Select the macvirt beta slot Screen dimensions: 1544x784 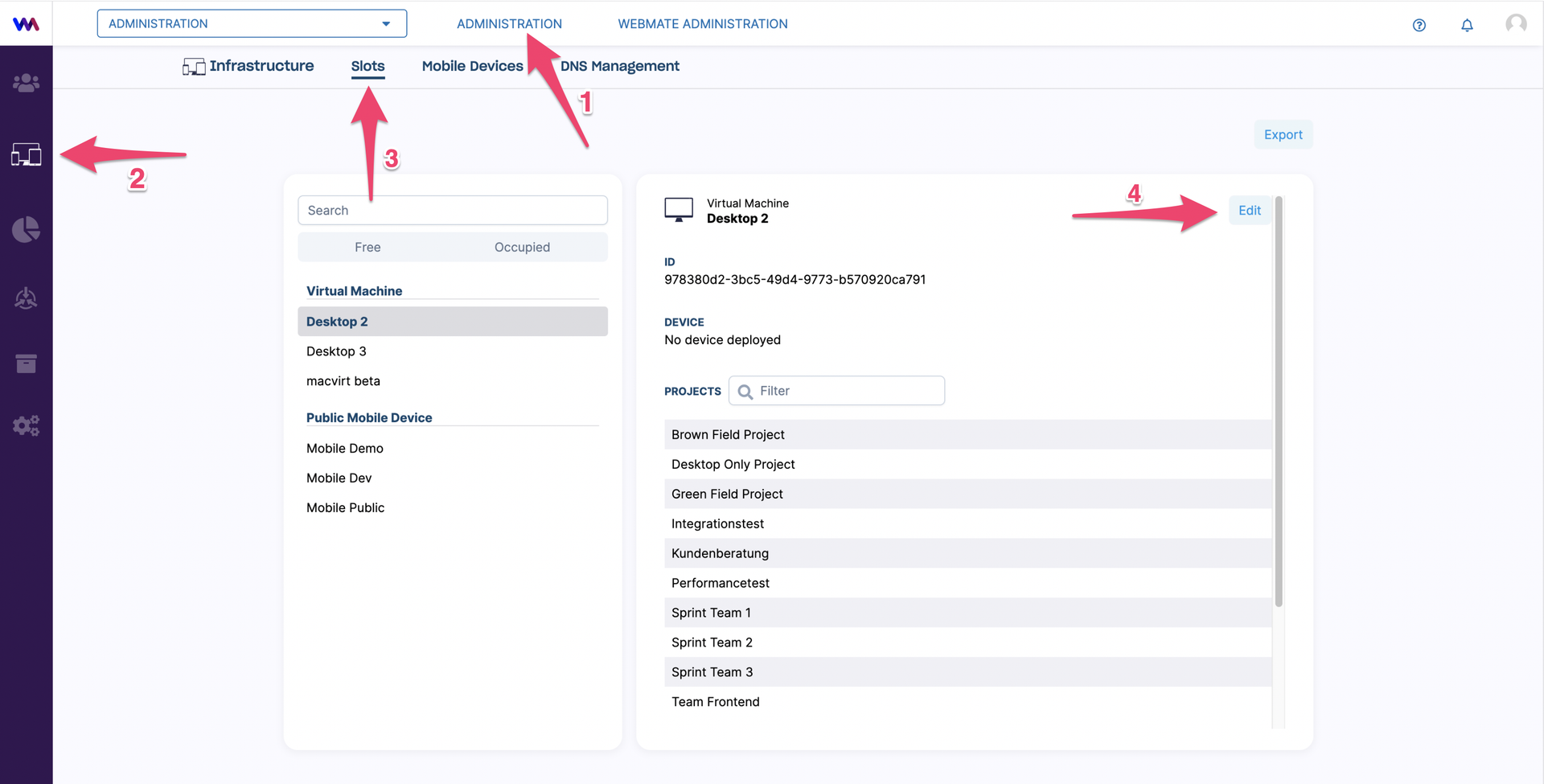coord(453,381)
